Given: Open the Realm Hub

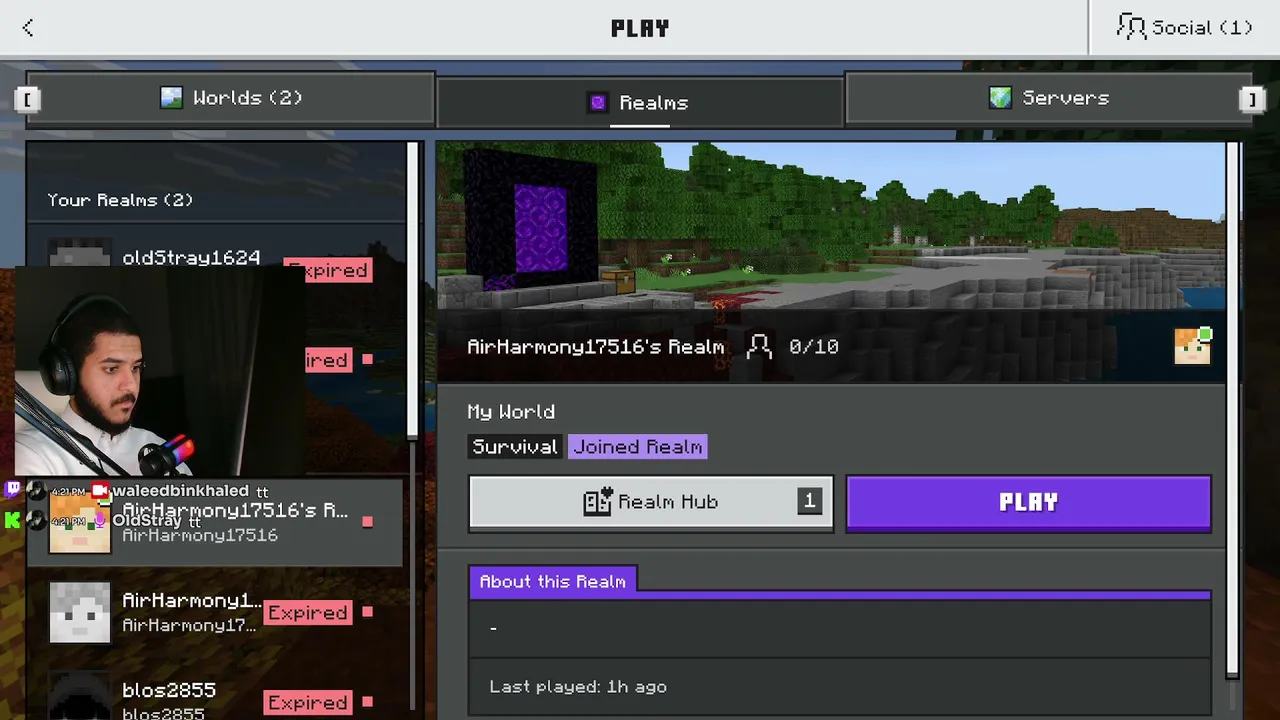Looking at the screenshot, I should [651, 502].
